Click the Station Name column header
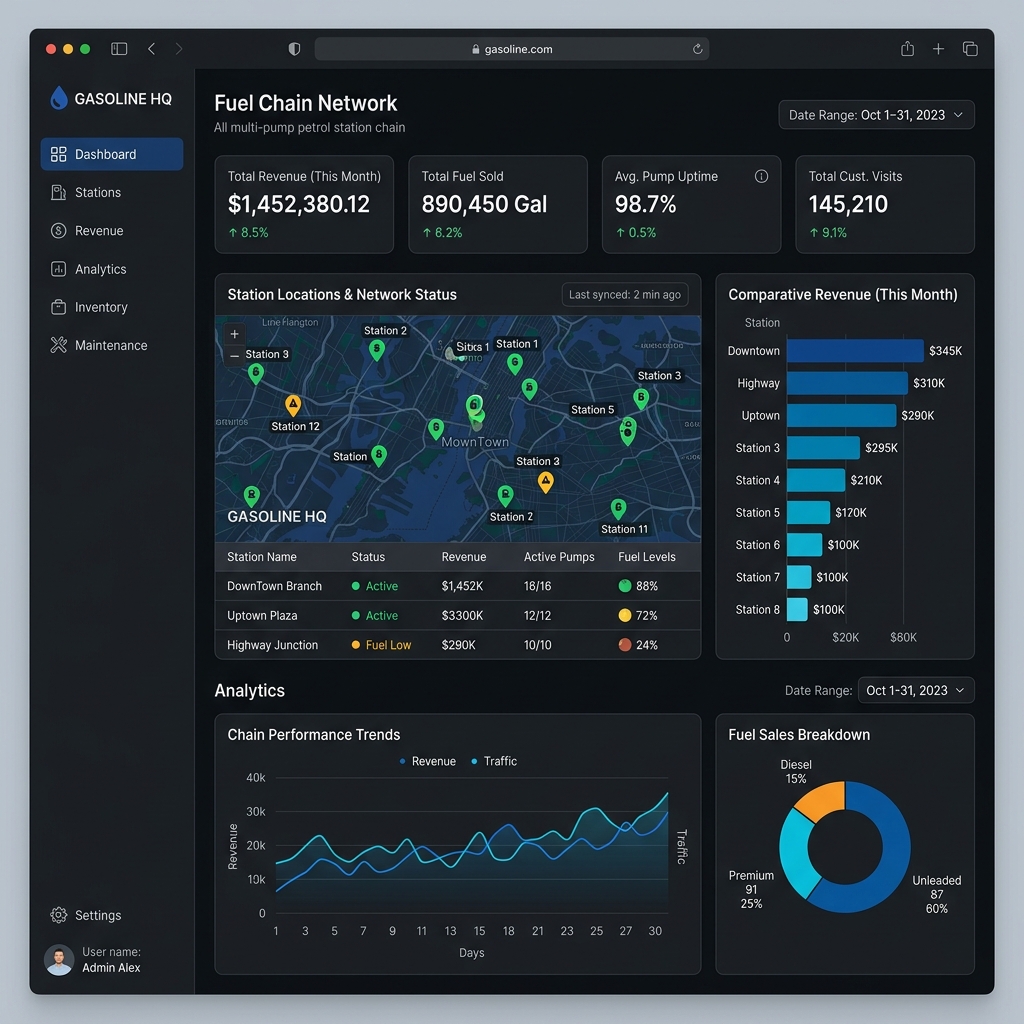The height and width of the screenshot is (1024, 1024). [261, 557]
